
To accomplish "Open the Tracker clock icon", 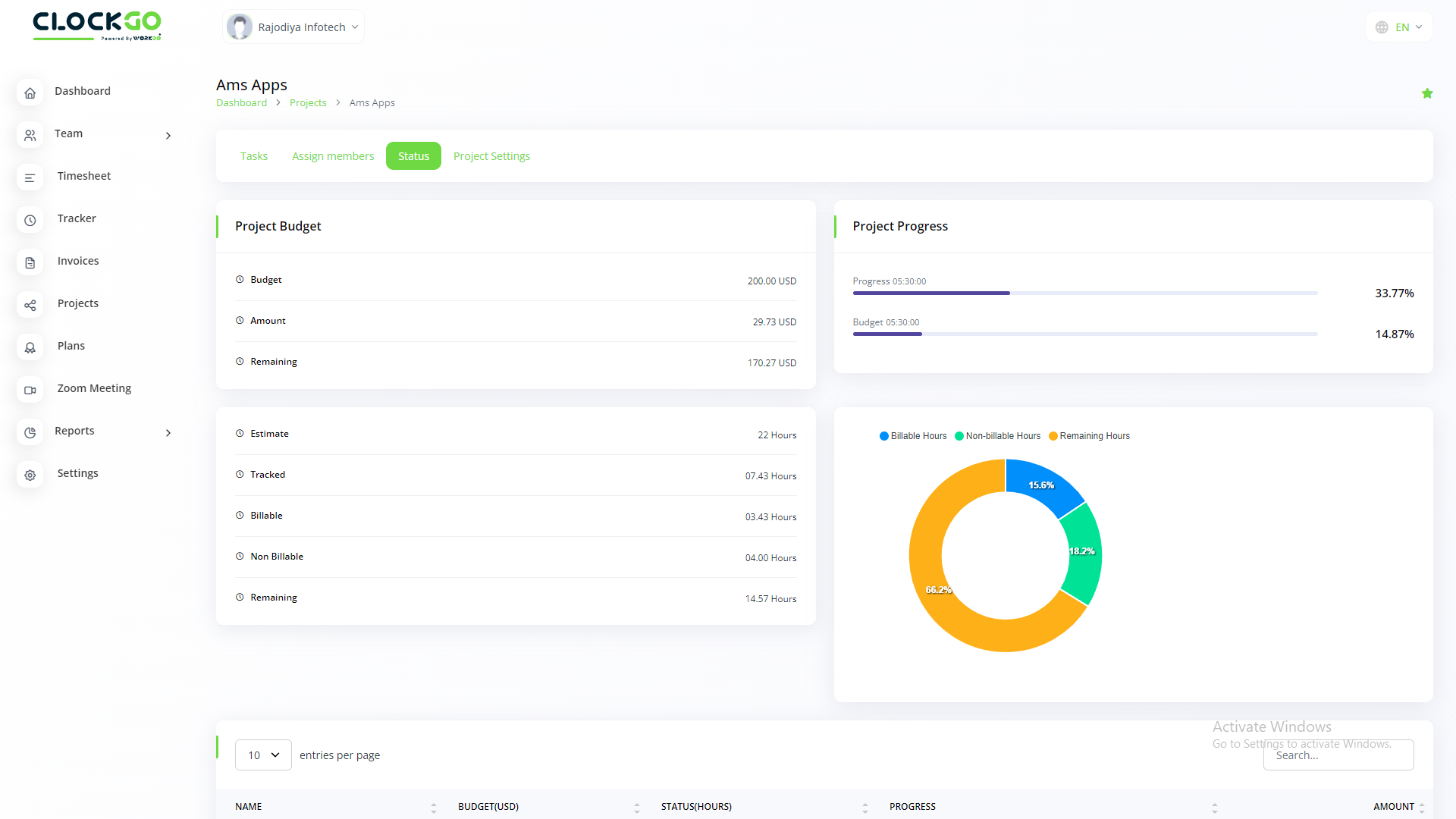I will pyautogui.click(x=30, y=220).
